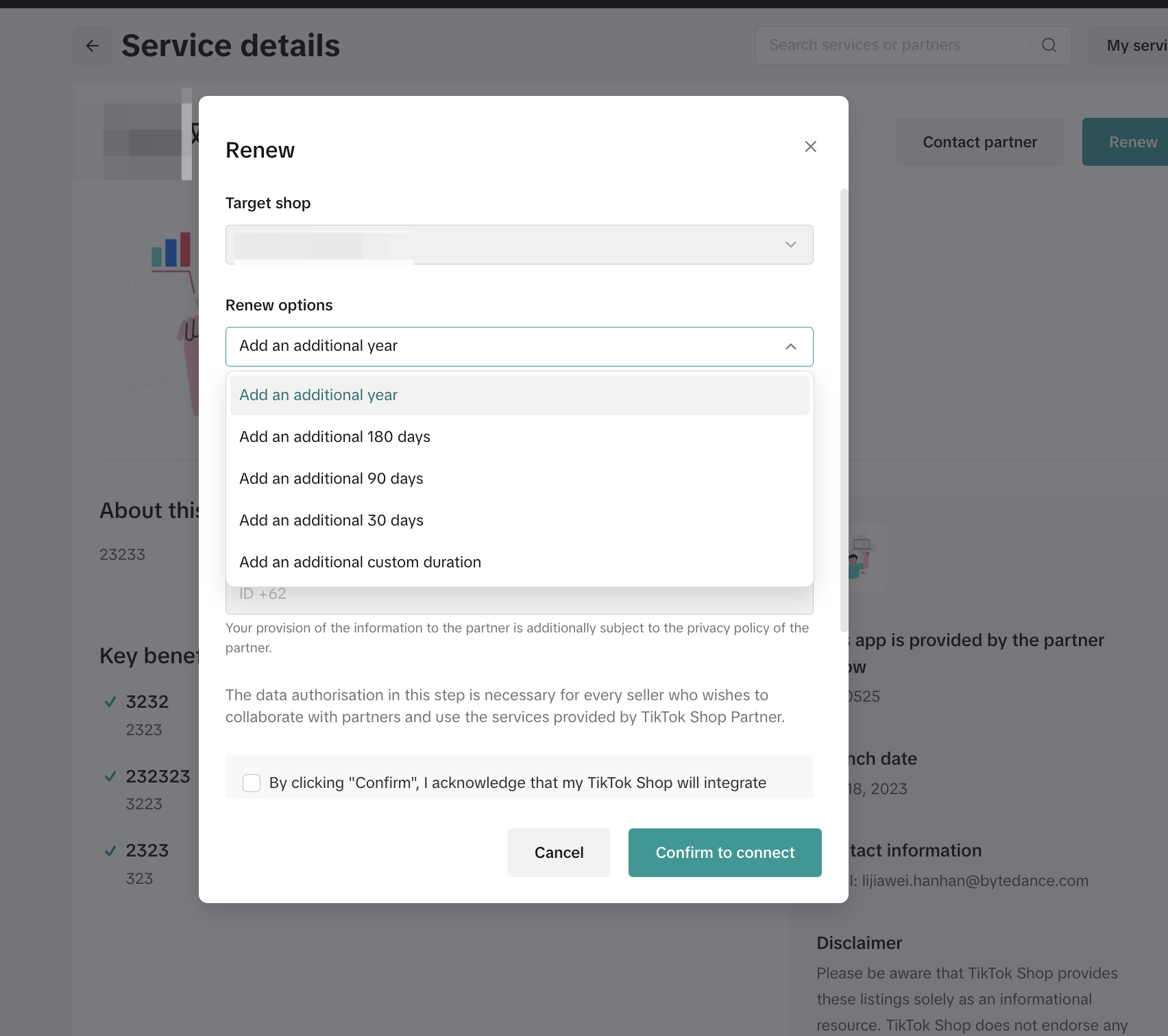
Task: Click the back arrow beside Service details
Action: (x=93, y=46)
